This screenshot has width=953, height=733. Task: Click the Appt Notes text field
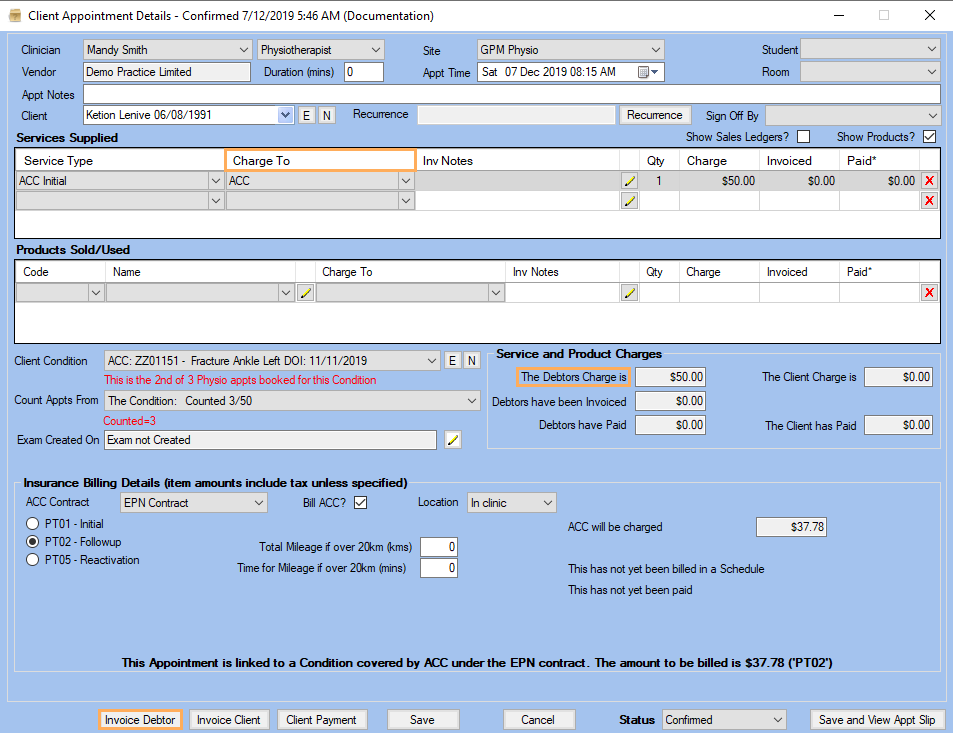click(x=512, y=94)
